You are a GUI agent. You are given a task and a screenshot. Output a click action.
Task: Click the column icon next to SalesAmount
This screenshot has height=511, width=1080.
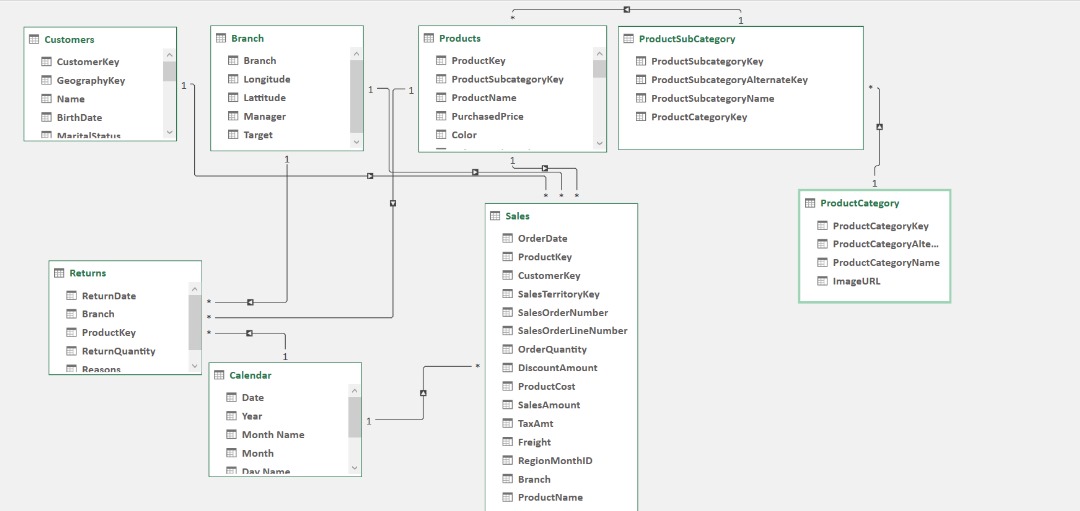click(x=507, y=405)
